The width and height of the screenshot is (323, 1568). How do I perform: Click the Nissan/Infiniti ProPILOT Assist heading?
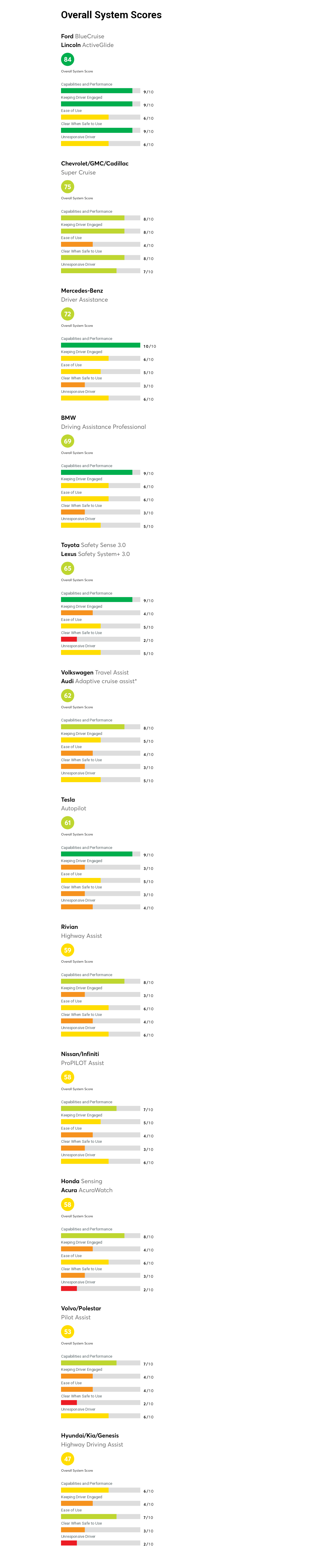coord(82,1058)
